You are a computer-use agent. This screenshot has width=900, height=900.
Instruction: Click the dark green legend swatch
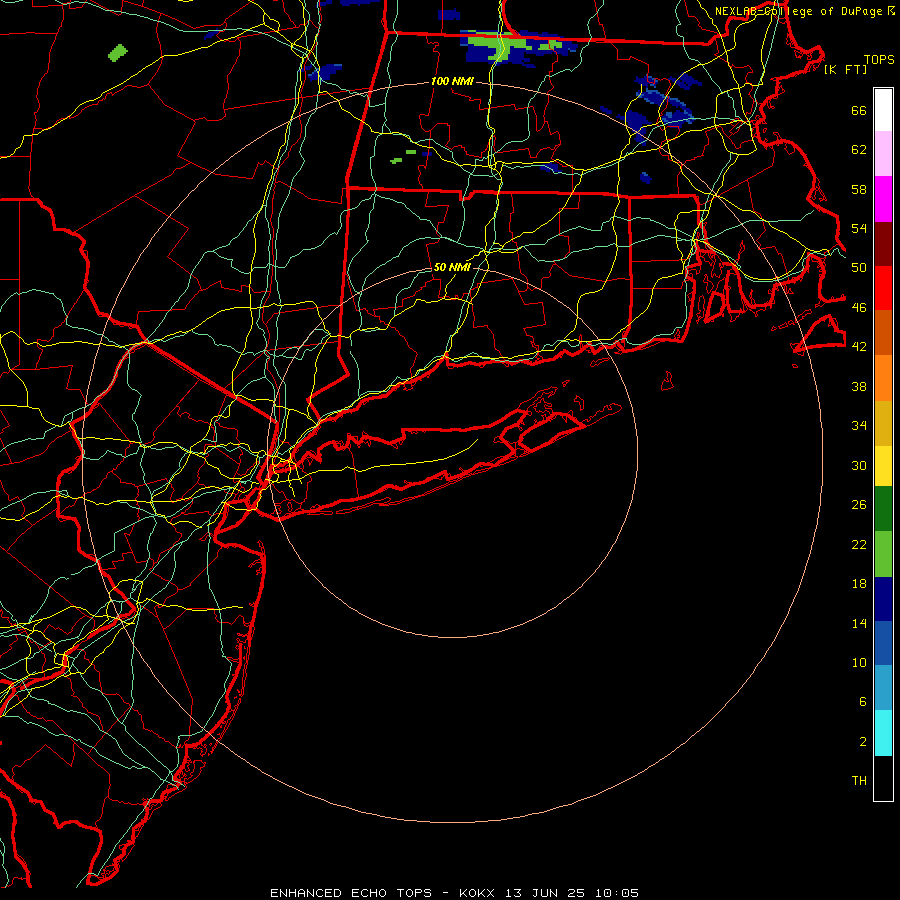pos(883,509)
